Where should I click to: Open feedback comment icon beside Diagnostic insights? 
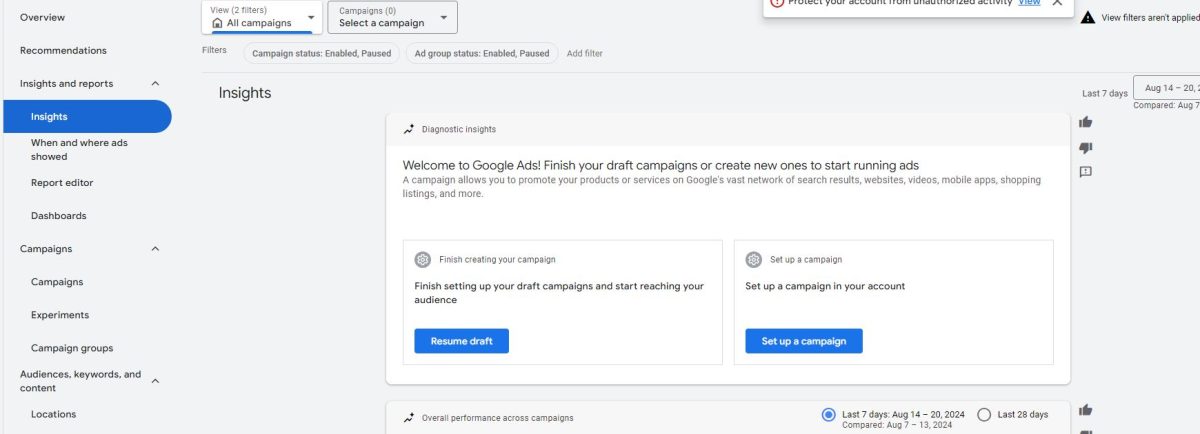pos(1085,172)
